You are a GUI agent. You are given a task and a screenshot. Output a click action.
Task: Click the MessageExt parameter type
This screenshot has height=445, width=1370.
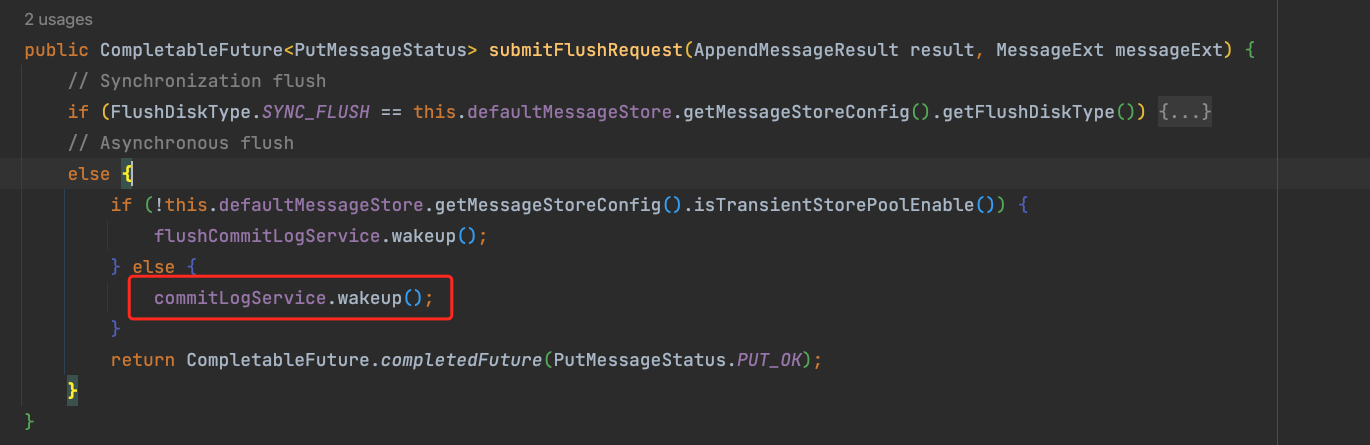pyautogui.click(x=1051, y=50)
